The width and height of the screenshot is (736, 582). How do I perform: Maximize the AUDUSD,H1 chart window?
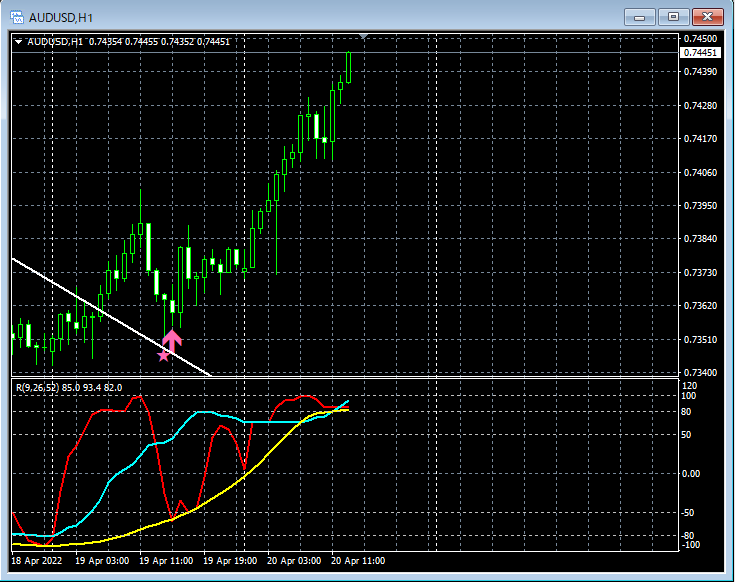pos(673,17)
